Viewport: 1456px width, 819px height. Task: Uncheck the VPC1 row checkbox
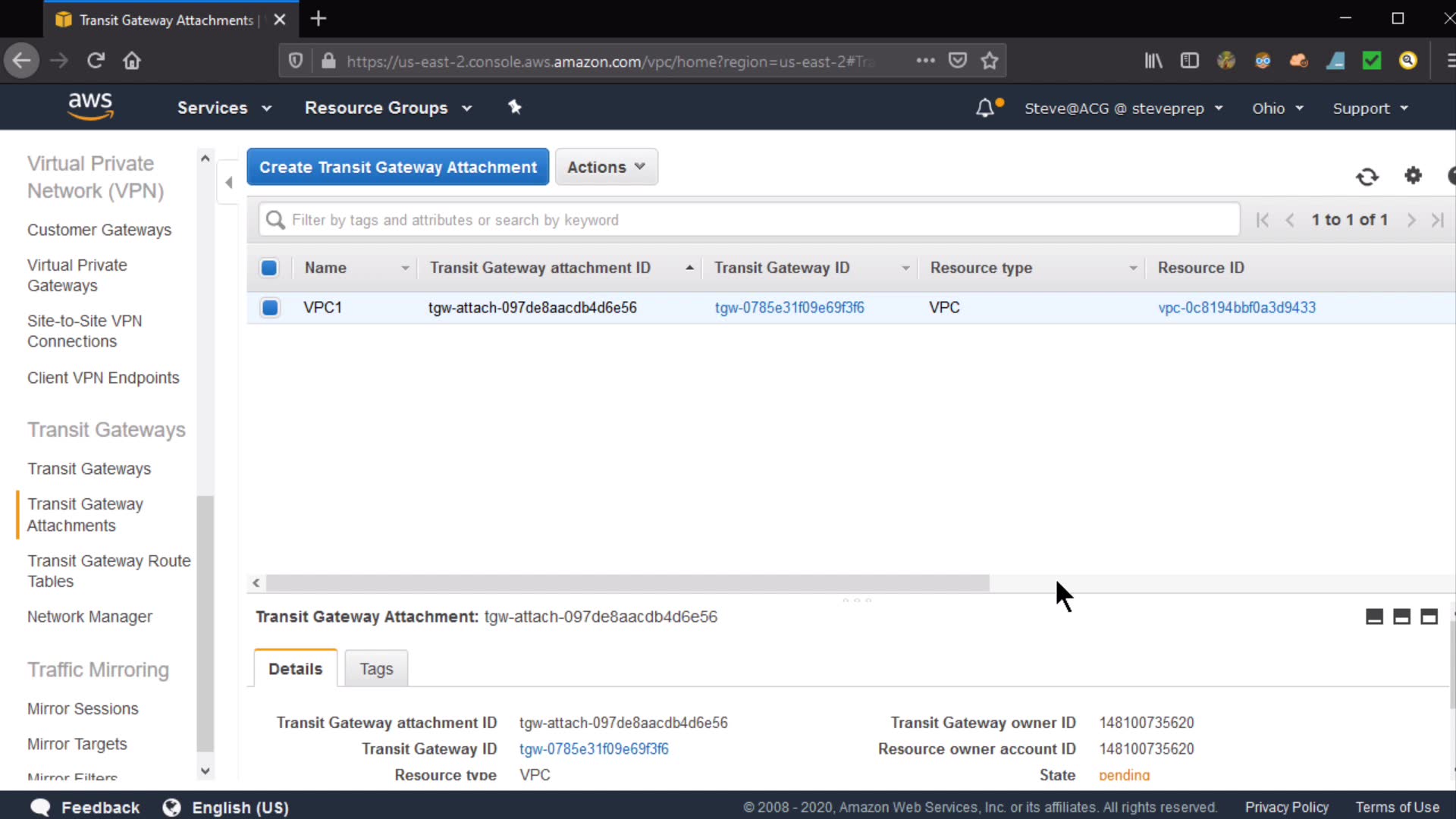point(269,308)
